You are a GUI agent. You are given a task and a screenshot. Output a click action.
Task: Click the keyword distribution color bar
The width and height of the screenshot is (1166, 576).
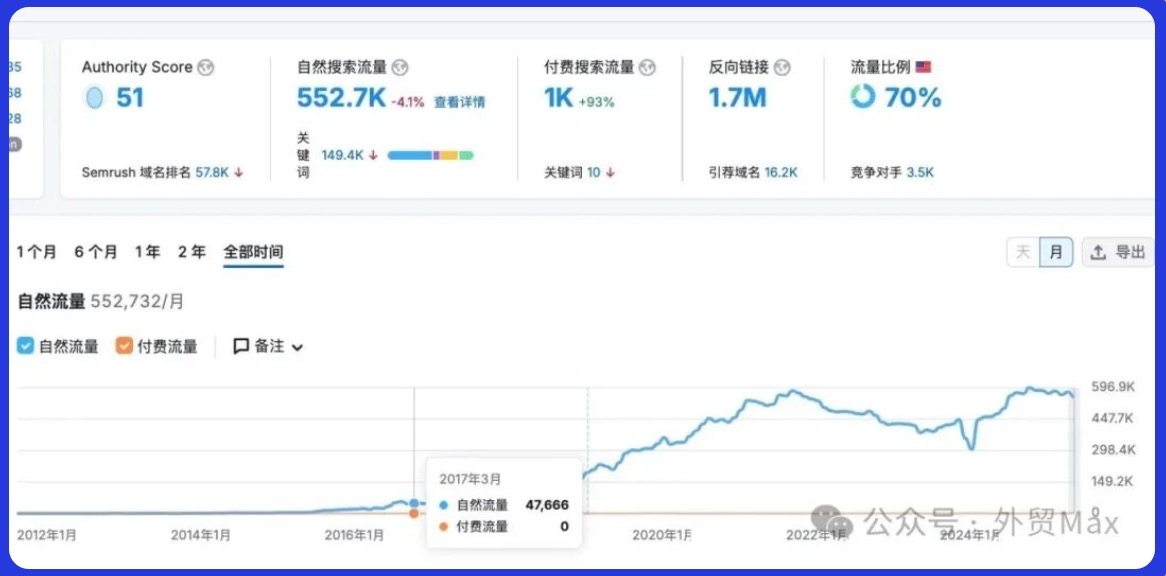pos(430,155)
